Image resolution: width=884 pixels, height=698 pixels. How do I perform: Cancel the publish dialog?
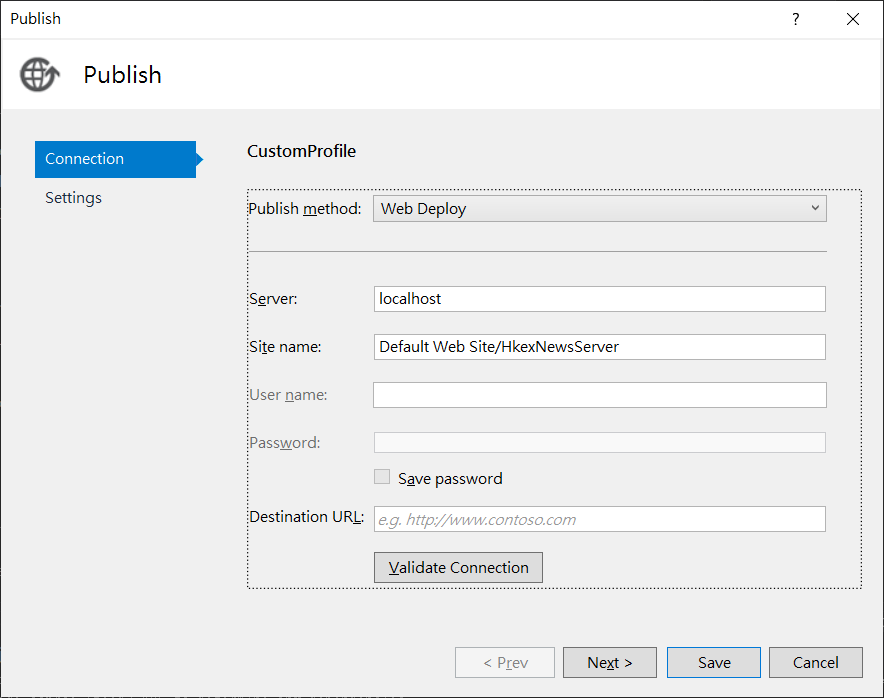point(816,662)
